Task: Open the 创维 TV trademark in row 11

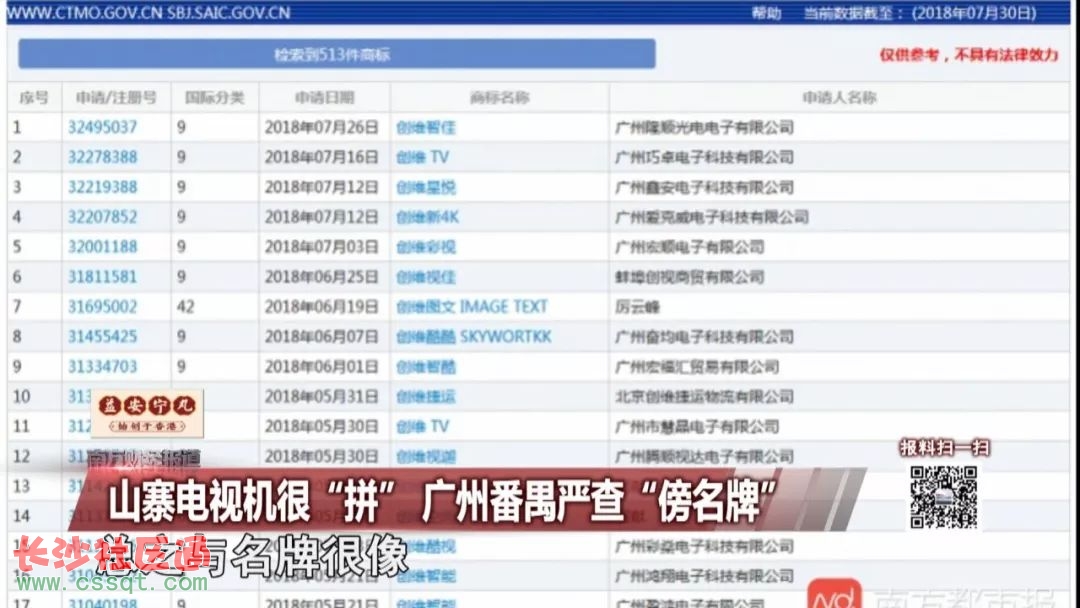Action: 422,426
